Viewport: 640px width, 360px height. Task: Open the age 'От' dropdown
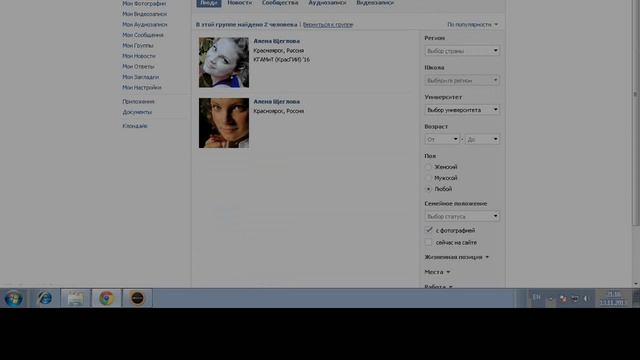[x=442, y=140]
